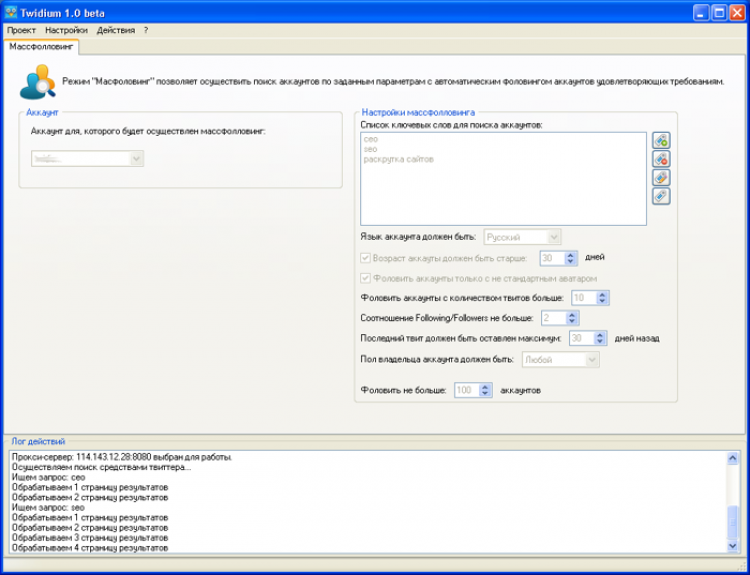This screenshot has height=575, width=750.
Task: Open the 'Действия' menu
Action: coord(116,30)
